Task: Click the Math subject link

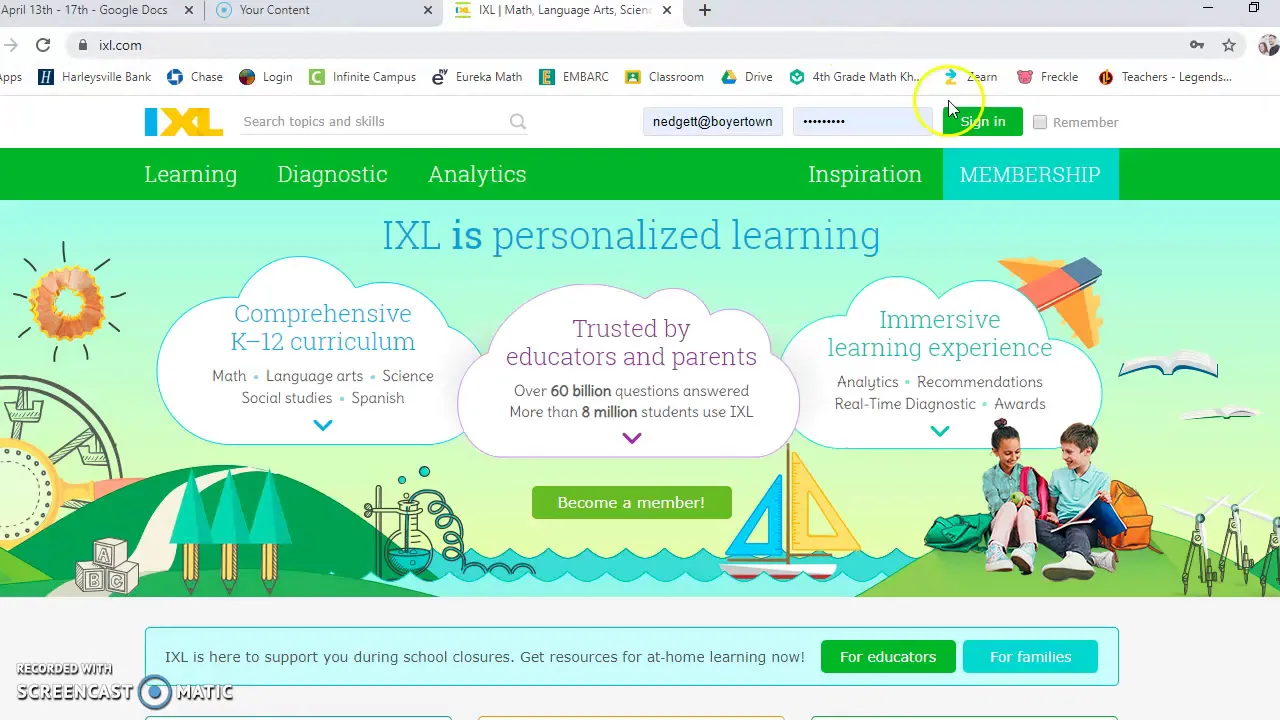Action: click(x=229, y=376)
